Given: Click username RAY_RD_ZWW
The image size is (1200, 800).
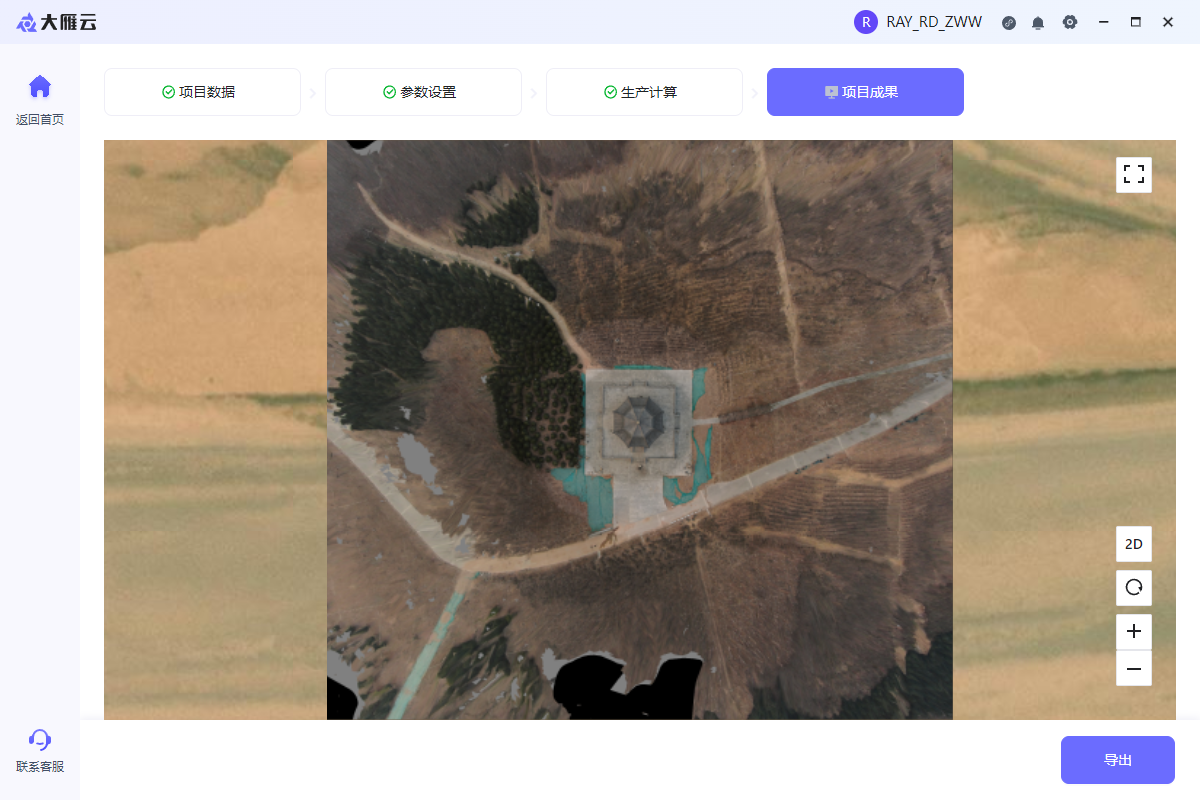Looking at the screenshot, I should click(x=934, y=22).
